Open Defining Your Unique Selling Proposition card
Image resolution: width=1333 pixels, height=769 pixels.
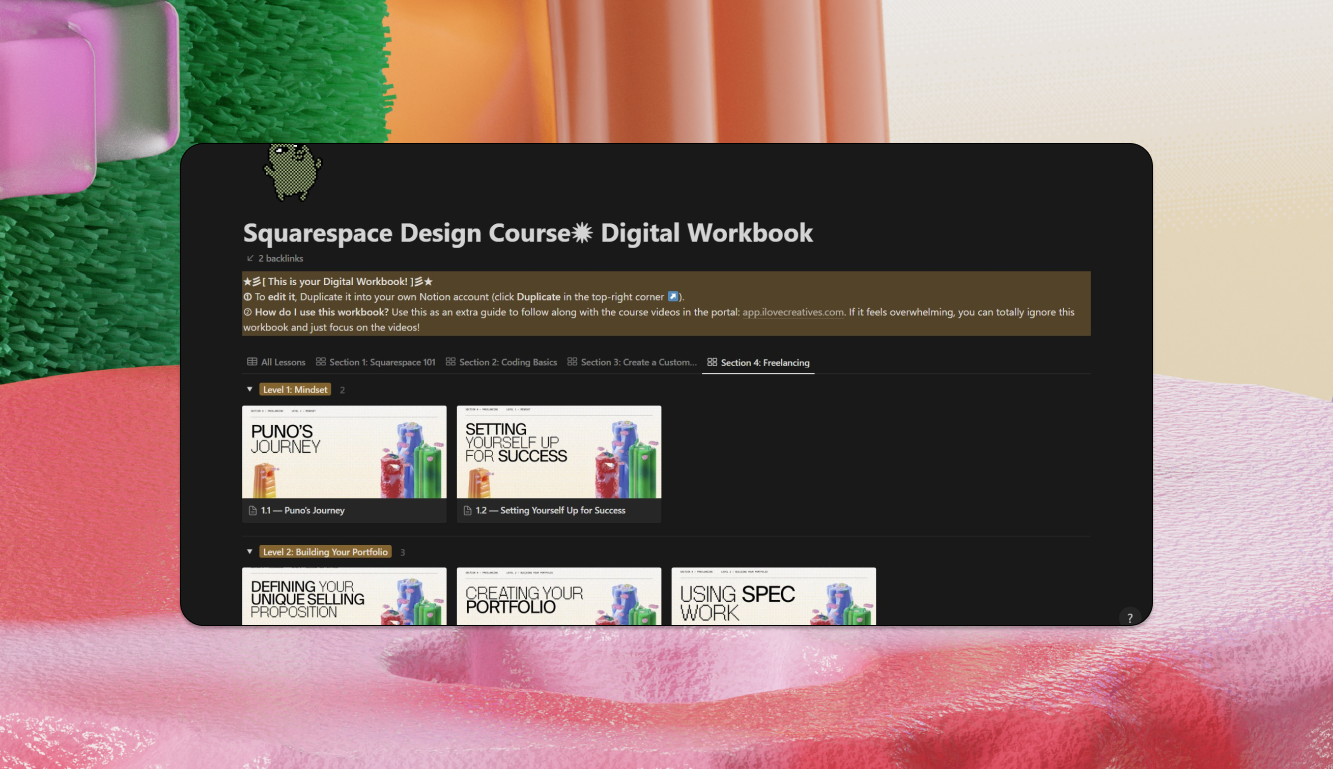(344, 596)
